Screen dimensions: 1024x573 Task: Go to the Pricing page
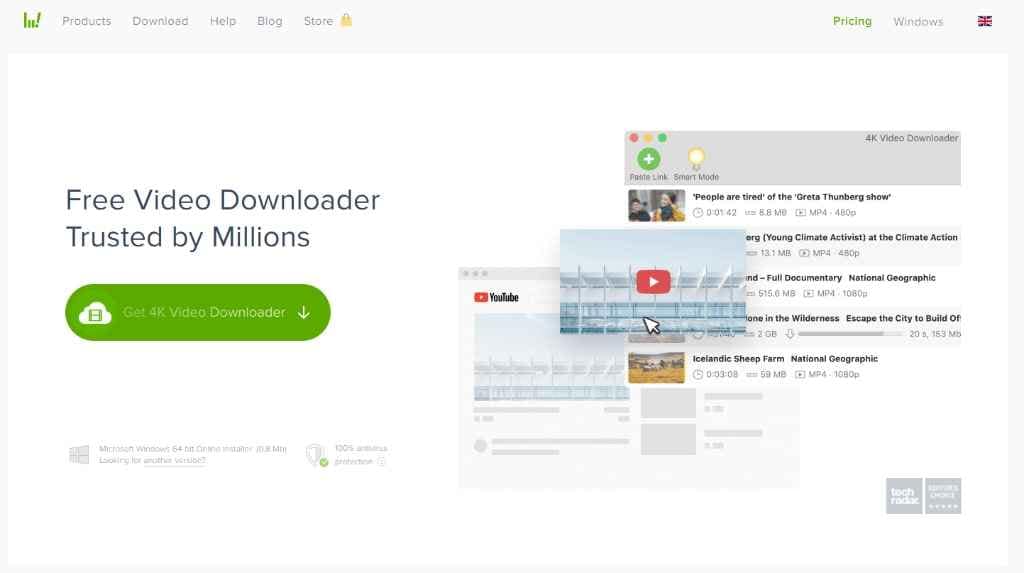coord(852,21)
